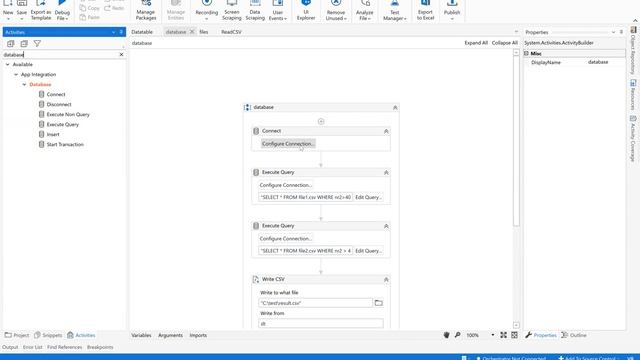The width and height of the screenshot is (640, 360).
Task: Collapse the first Execute Query activity
Action: [x=386, y=173]
